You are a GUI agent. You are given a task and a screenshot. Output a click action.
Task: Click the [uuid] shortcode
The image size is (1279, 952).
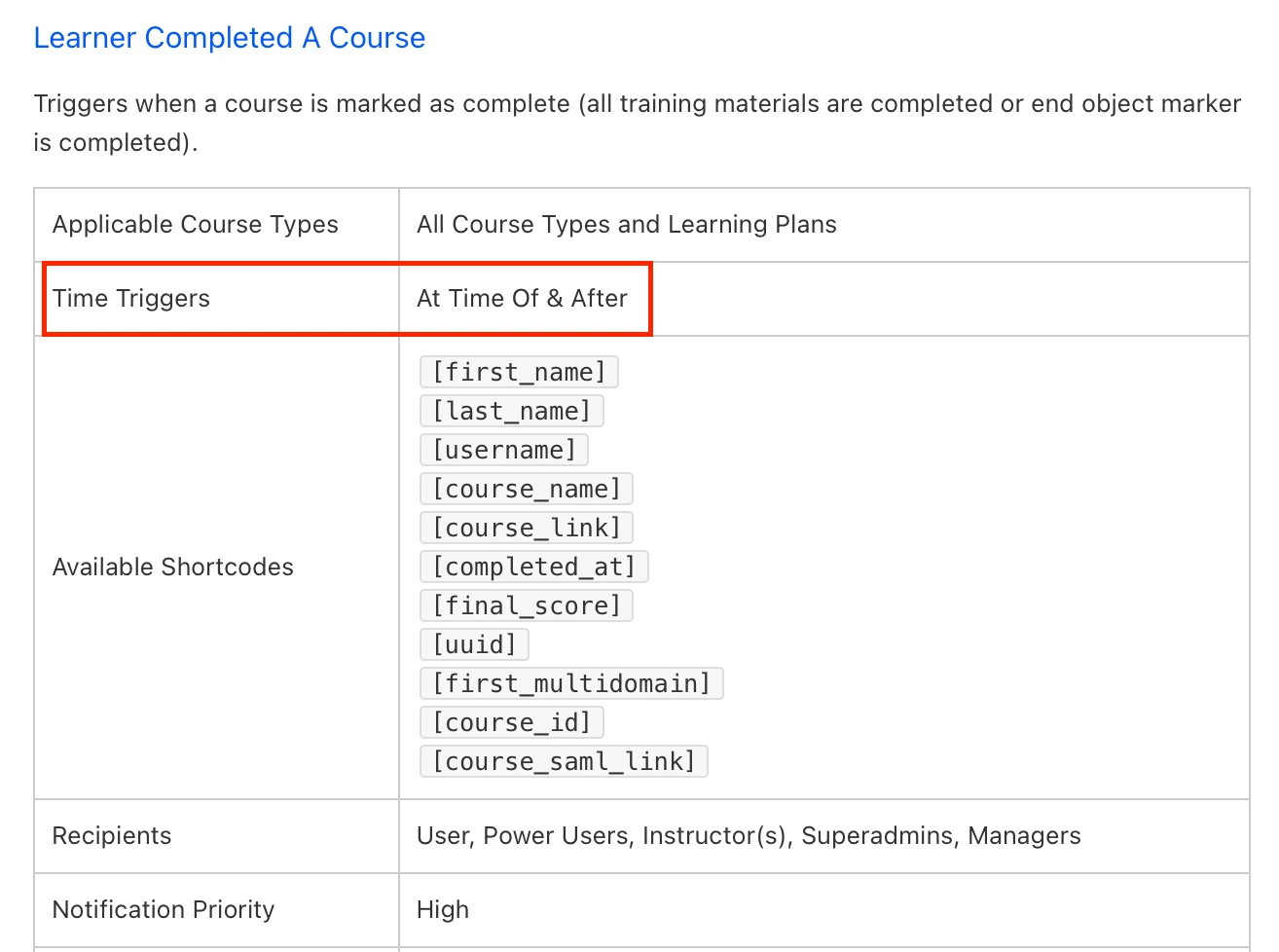474,644
